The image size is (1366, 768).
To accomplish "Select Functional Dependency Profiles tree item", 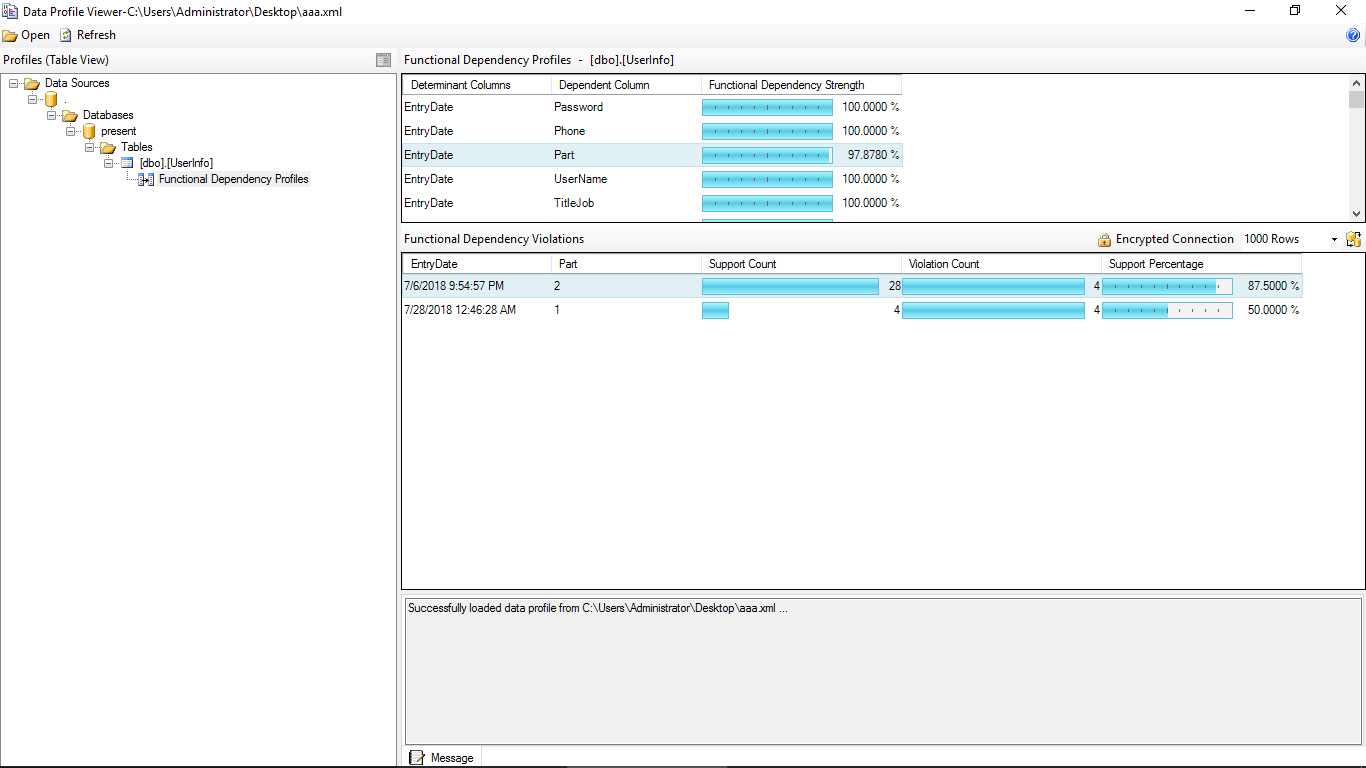I will [x=233, y=179].
